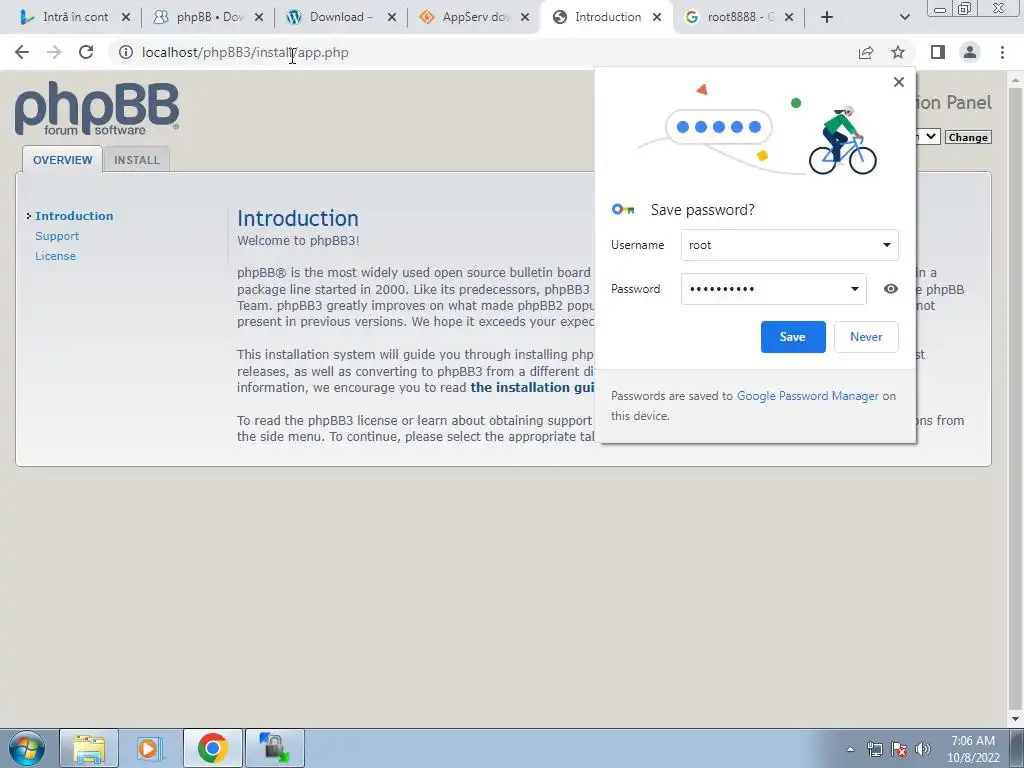
Task: Close the Save password popup
Action: coord(899,82)
